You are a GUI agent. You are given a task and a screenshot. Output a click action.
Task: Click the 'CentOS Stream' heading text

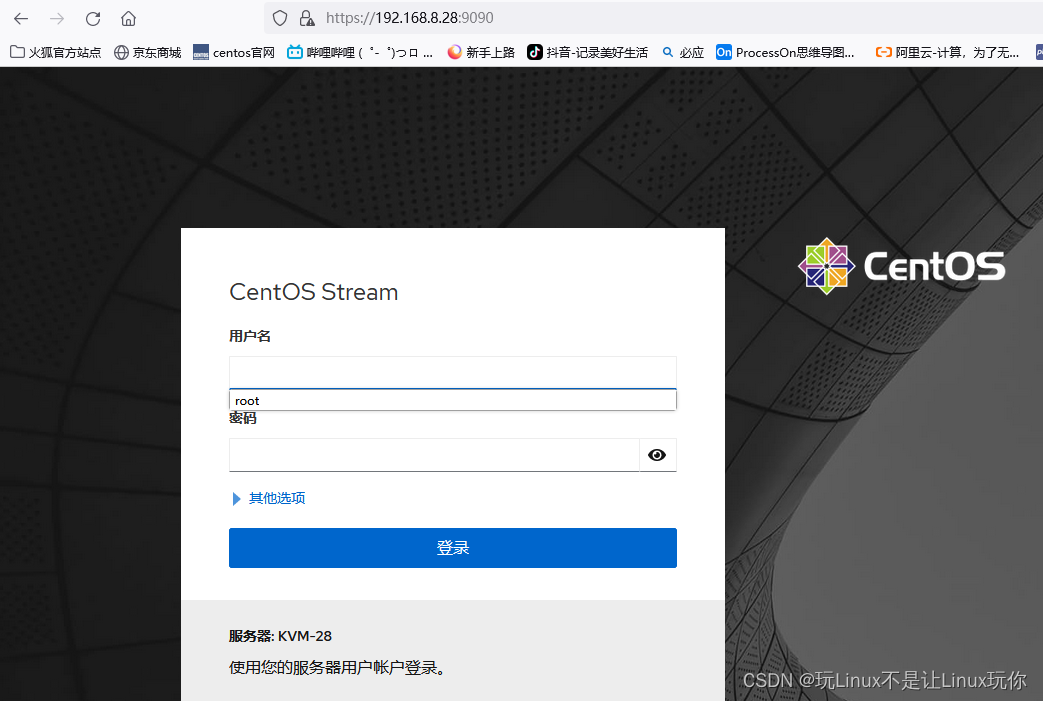tap(314, 292)
